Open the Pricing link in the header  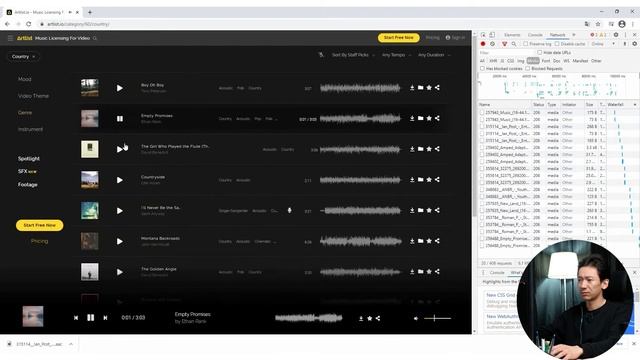[432, 38]
